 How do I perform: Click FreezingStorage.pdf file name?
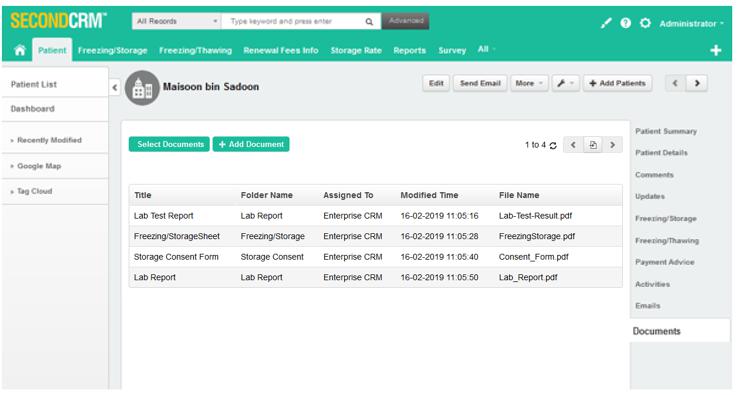(537, 236)
